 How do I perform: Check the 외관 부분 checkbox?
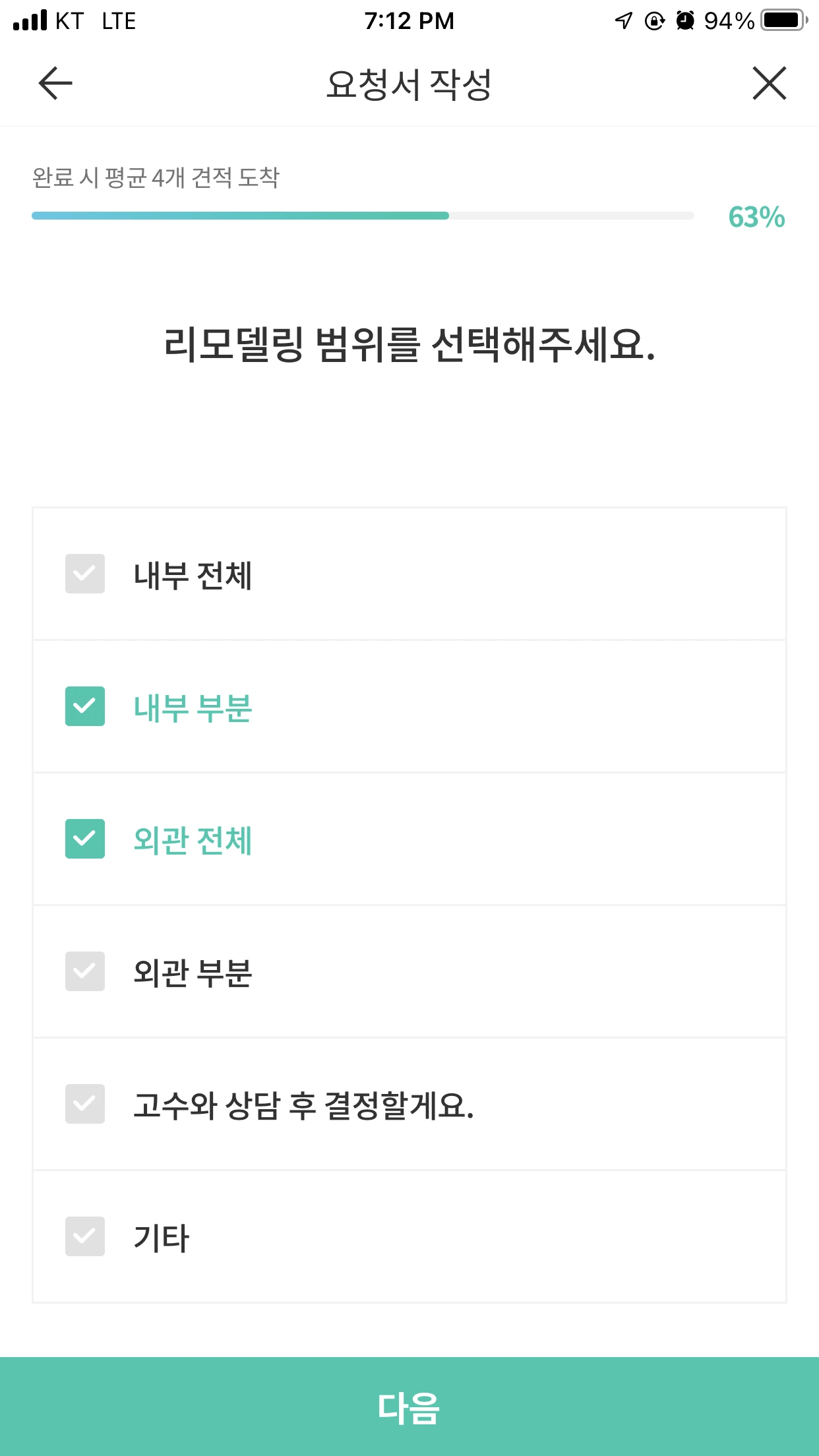coord(85,971)
